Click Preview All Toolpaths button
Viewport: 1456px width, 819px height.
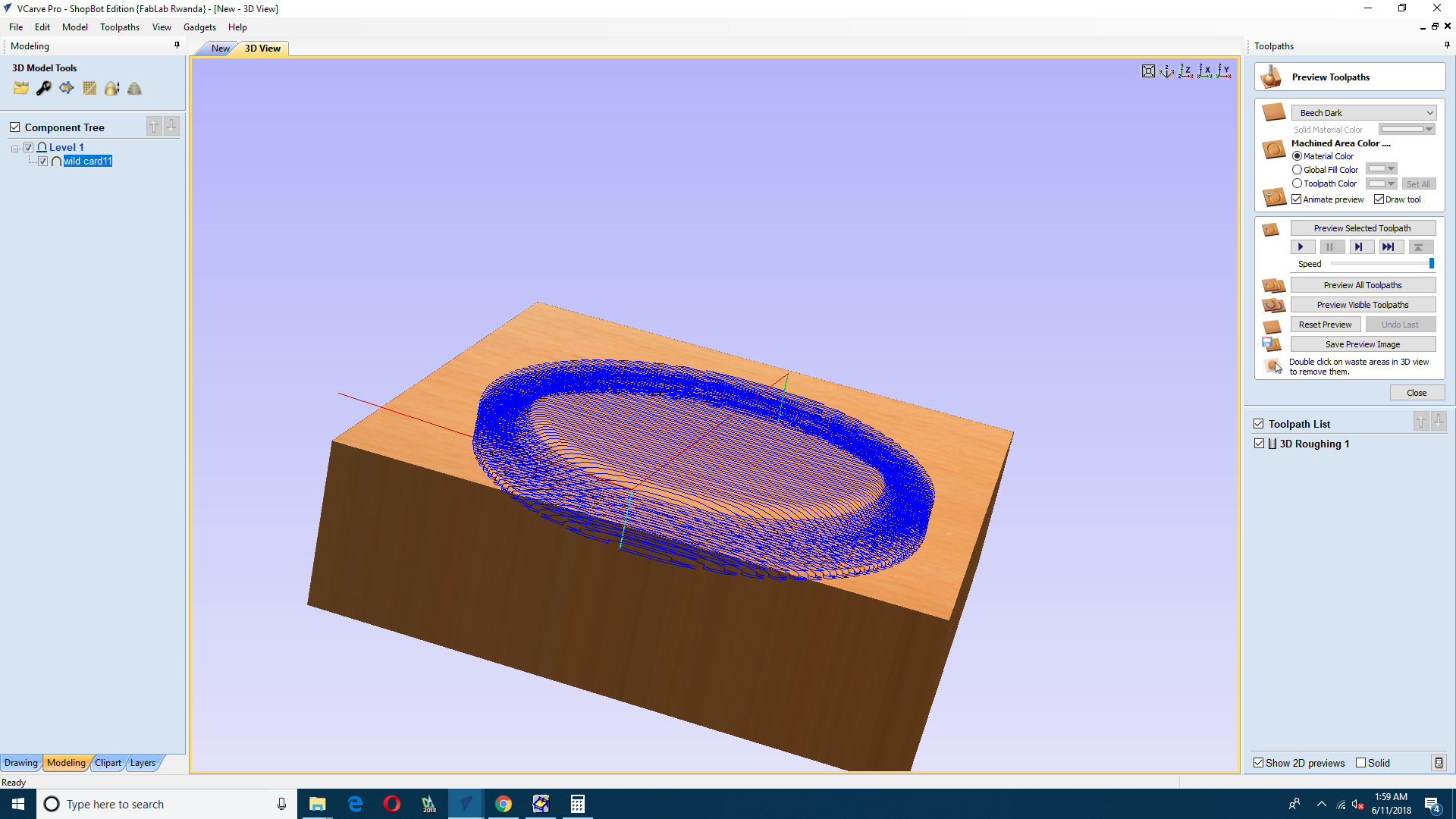pyautogui.click(x=1362, y=285)
